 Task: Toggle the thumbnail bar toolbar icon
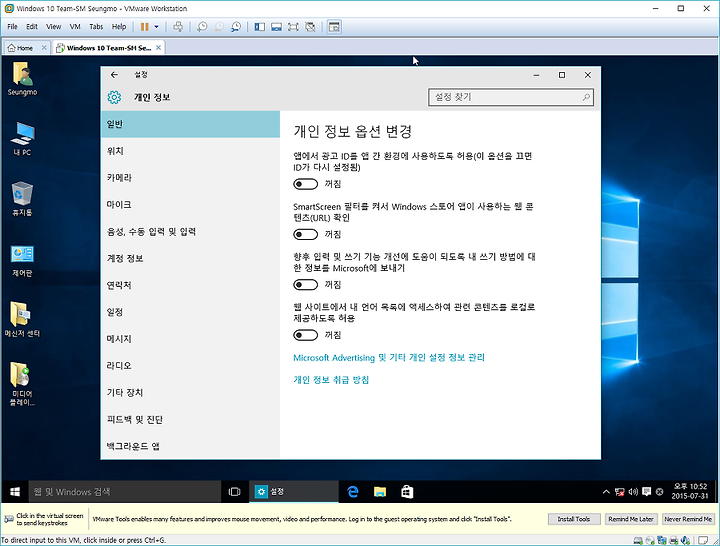276,27
